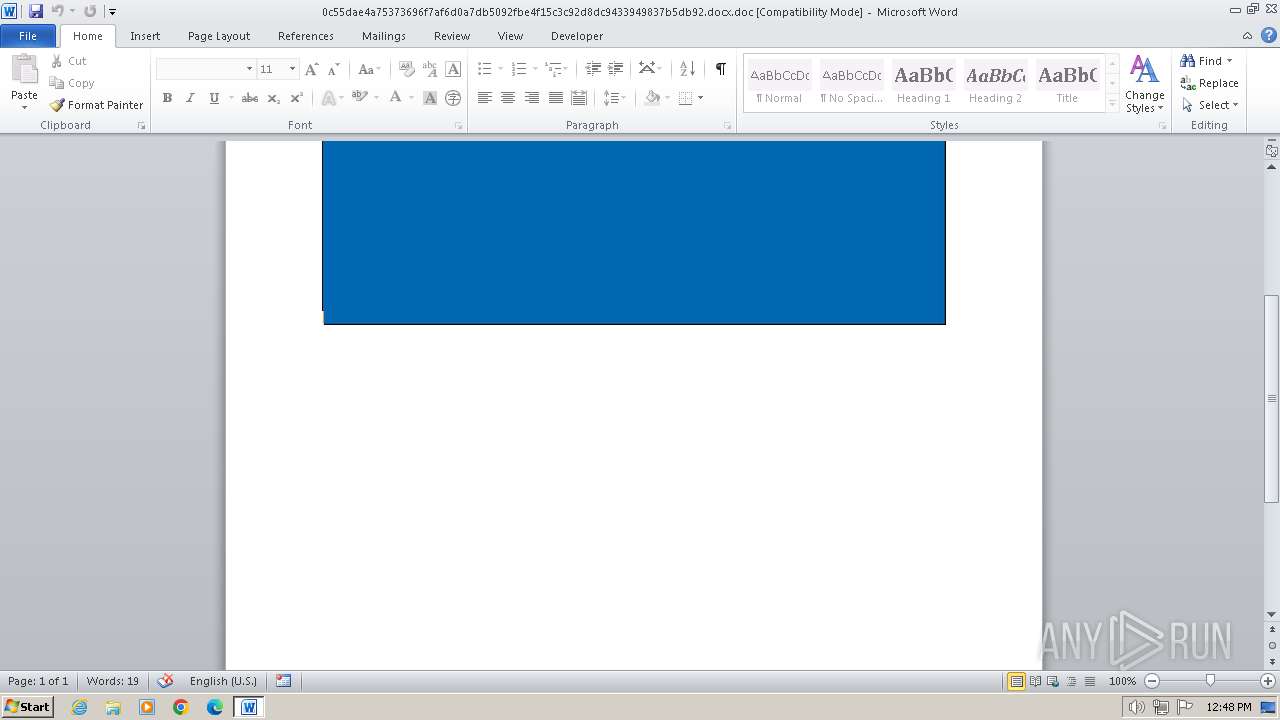Open Chrome from the taskbar
Image resolution: width=1280 pixels, height=720 pixels.
[x=181, y=707]
